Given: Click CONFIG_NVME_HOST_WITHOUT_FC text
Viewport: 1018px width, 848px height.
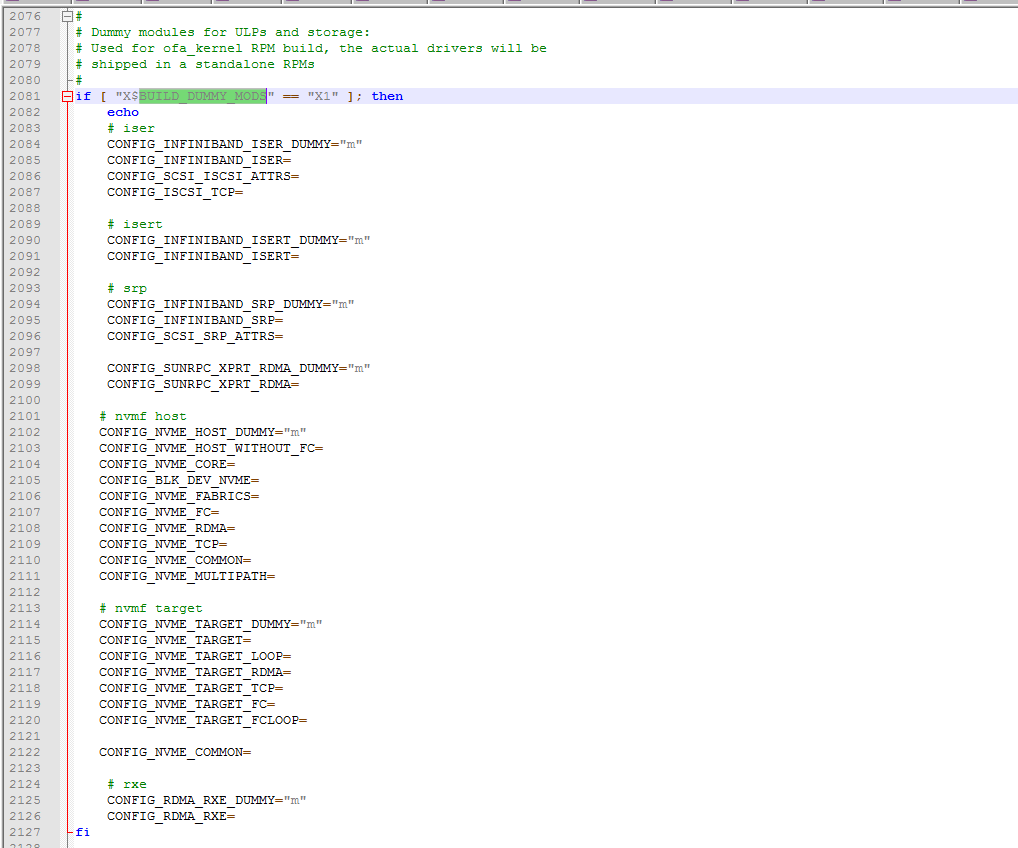Looking at the screenshot, I should click(210, 448).
